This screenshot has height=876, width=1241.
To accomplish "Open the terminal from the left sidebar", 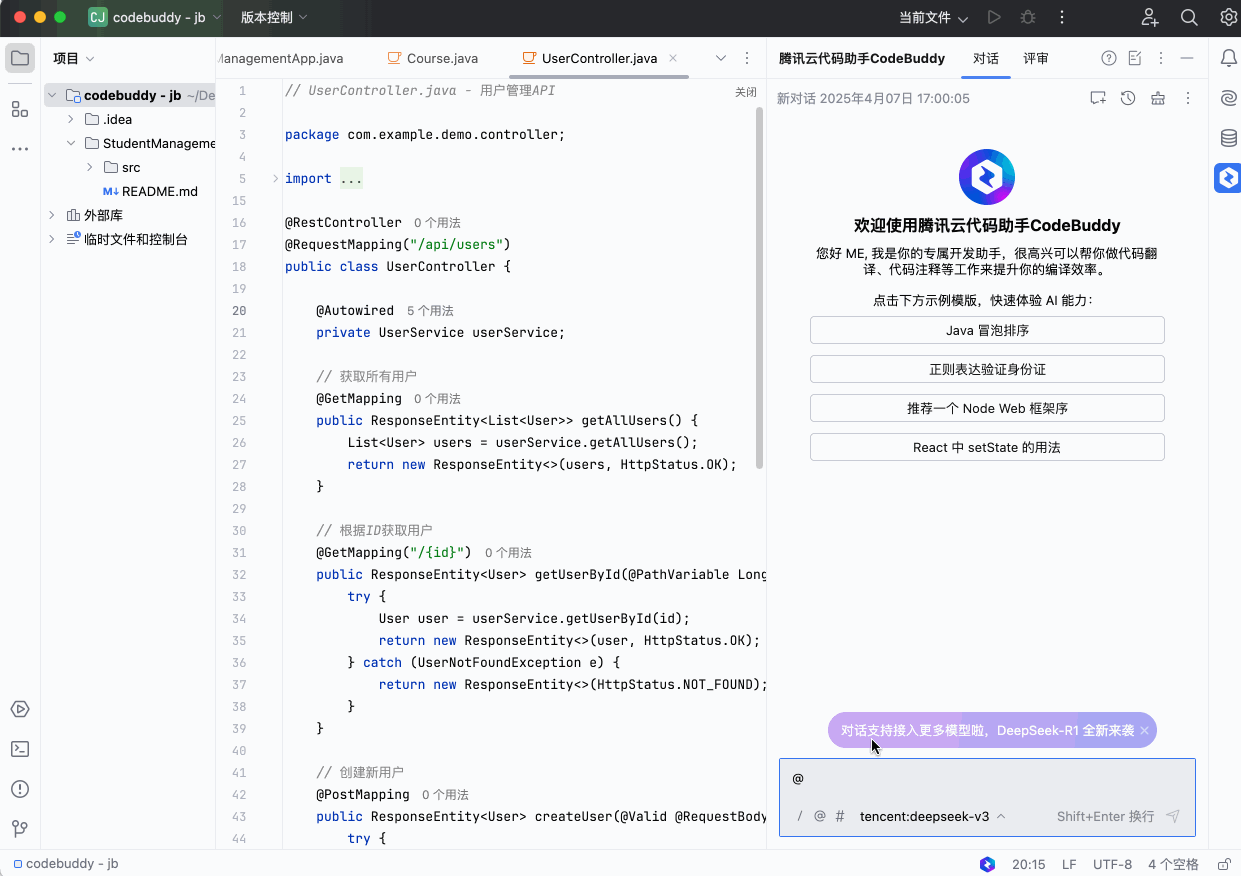I will coord(20,749).
